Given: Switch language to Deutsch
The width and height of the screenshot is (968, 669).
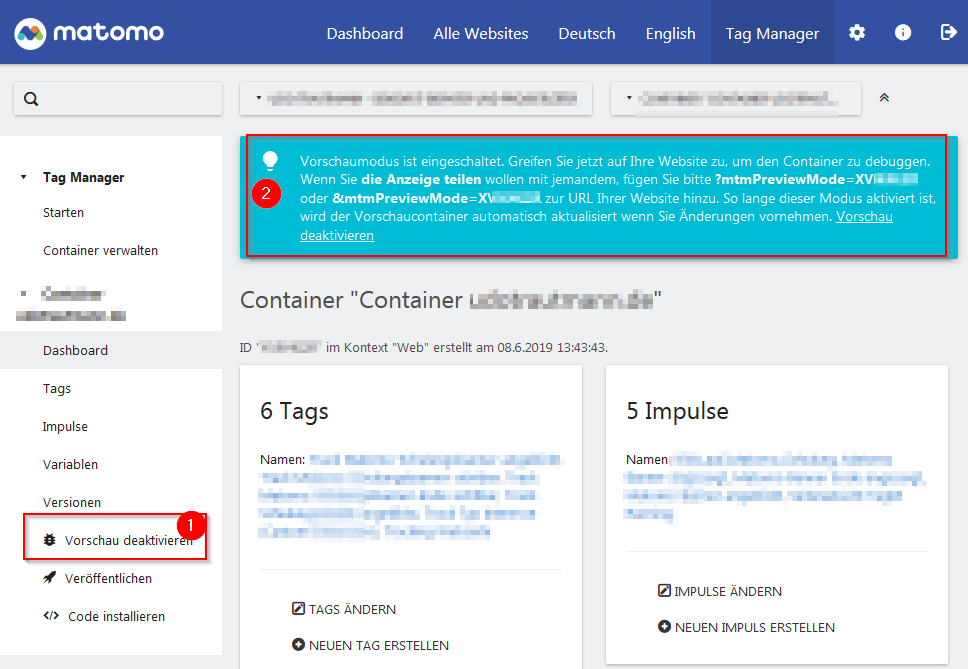Looking at the screenshot, I should (587, 33).
